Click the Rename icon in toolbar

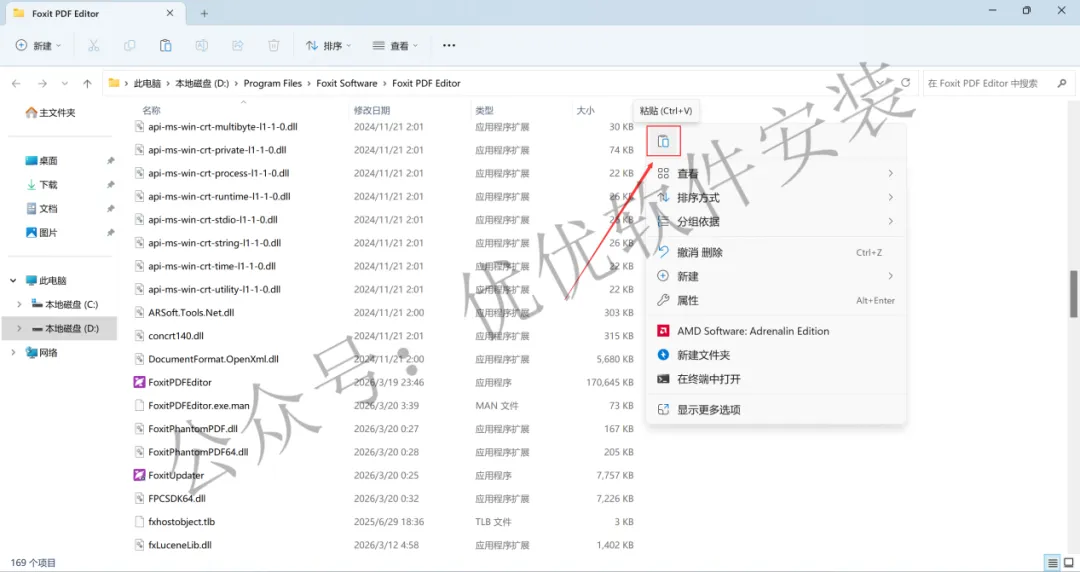(202, 45)
